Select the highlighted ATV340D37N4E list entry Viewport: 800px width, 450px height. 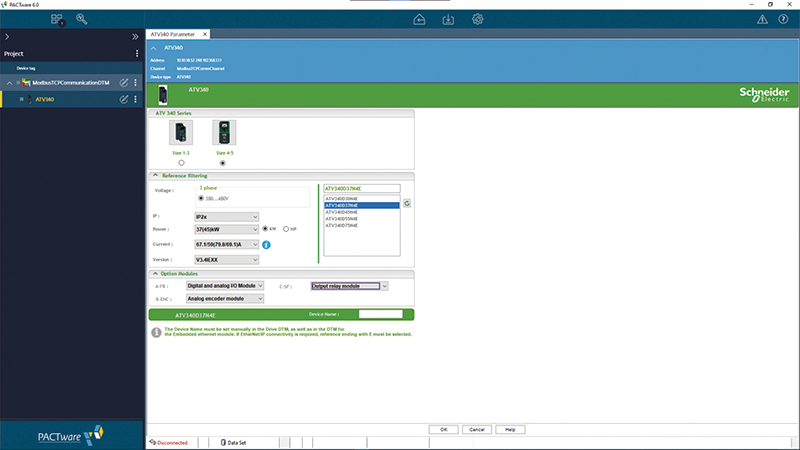(362, 205)
